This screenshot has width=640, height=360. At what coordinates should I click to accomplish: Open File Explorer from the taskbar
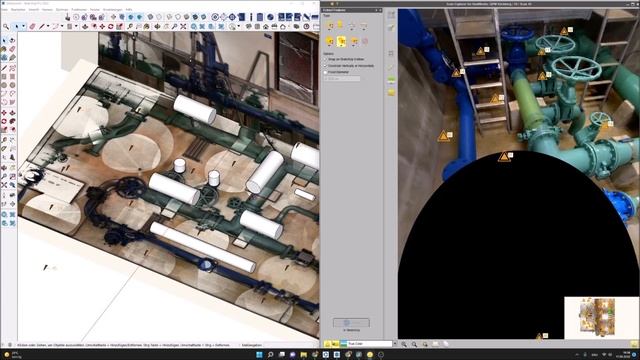303,355
